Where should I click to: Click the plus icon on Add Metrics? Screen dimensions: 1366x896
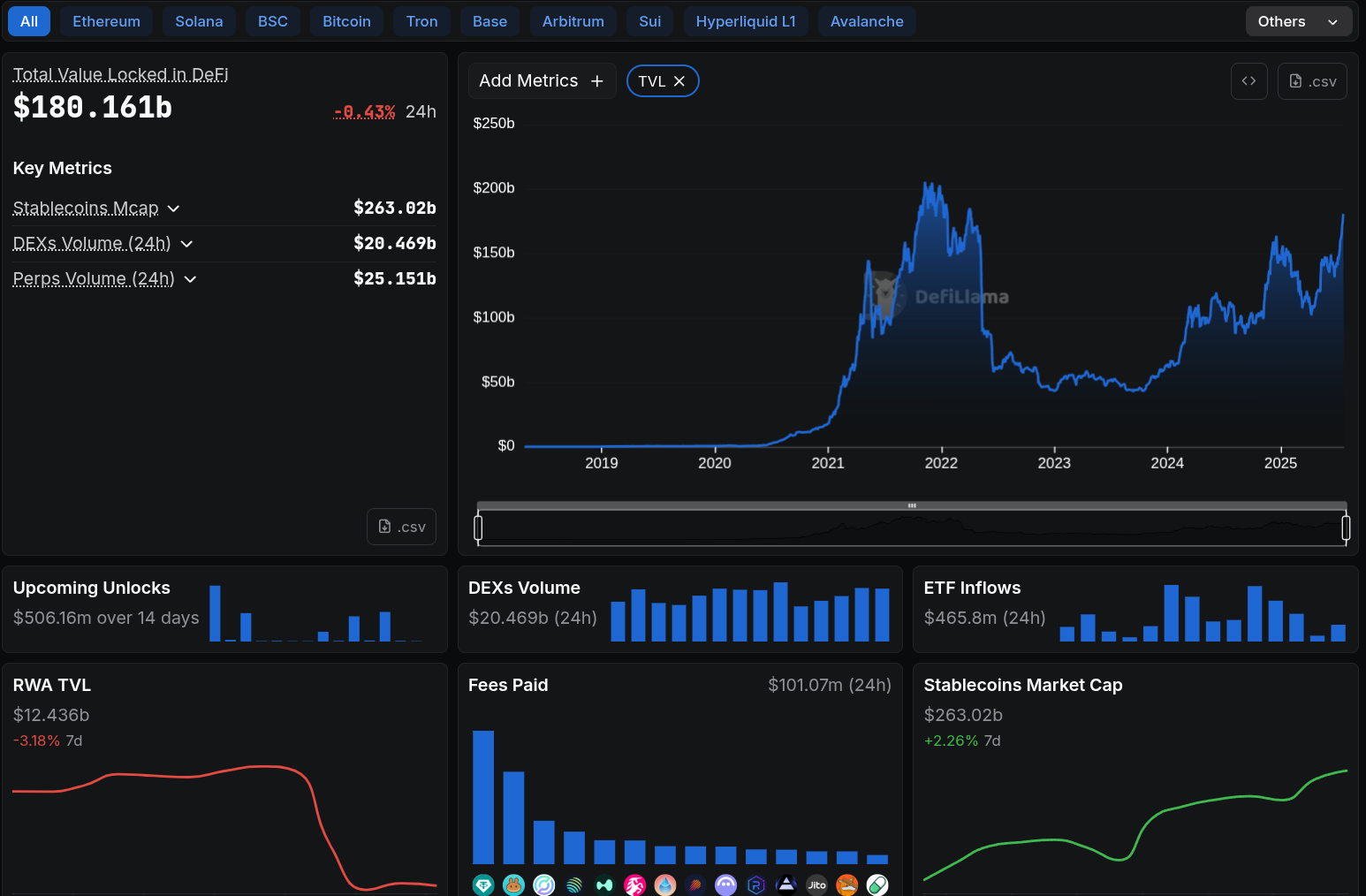pos(597,81)
